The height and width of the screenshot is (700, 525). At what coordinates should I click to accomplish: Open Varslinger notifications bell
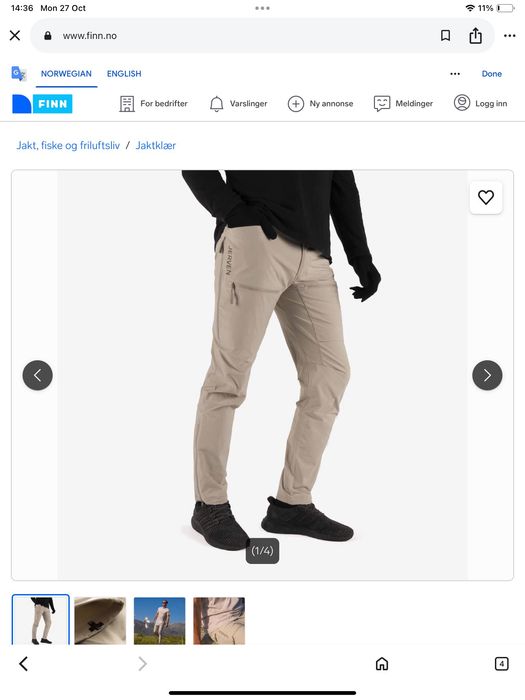tap(238, 104)
